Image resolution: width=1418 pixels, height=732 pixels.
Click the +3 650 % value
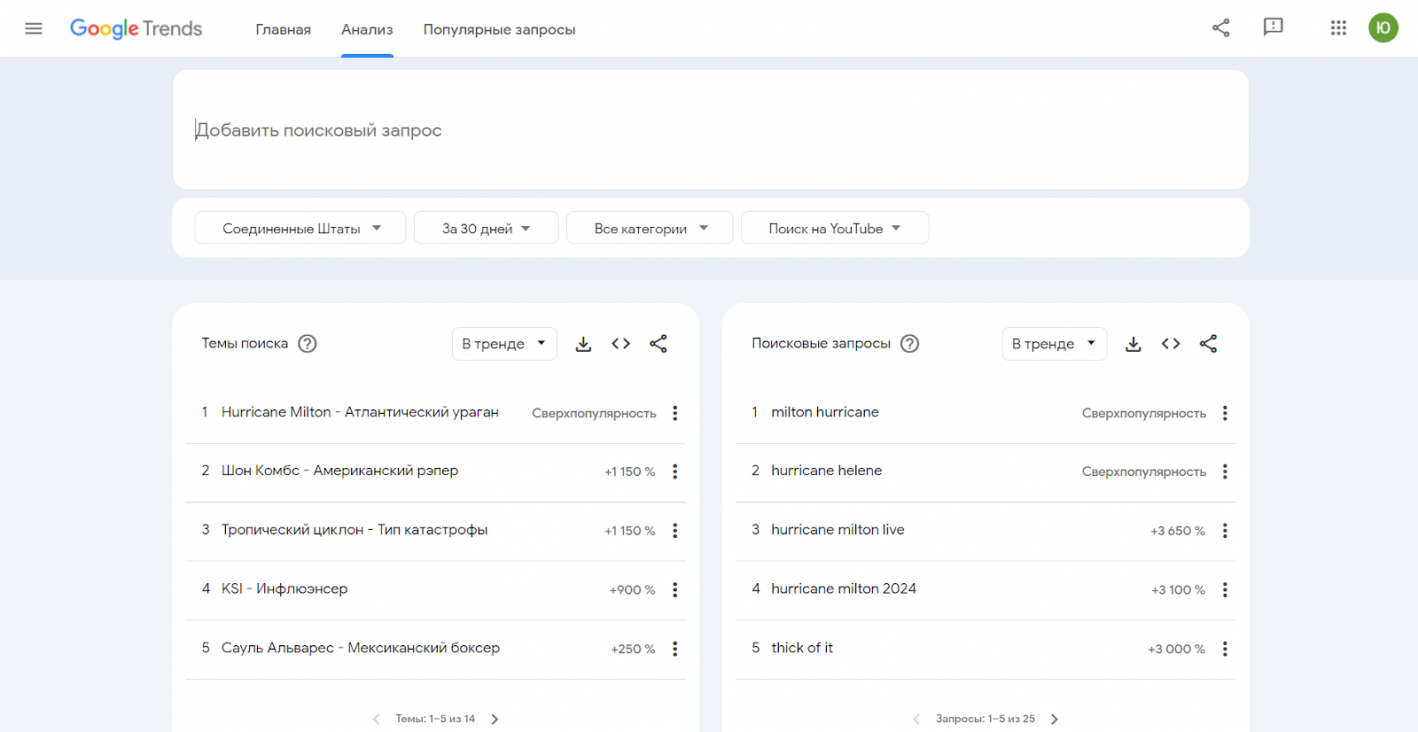(x=1178, y=531)
